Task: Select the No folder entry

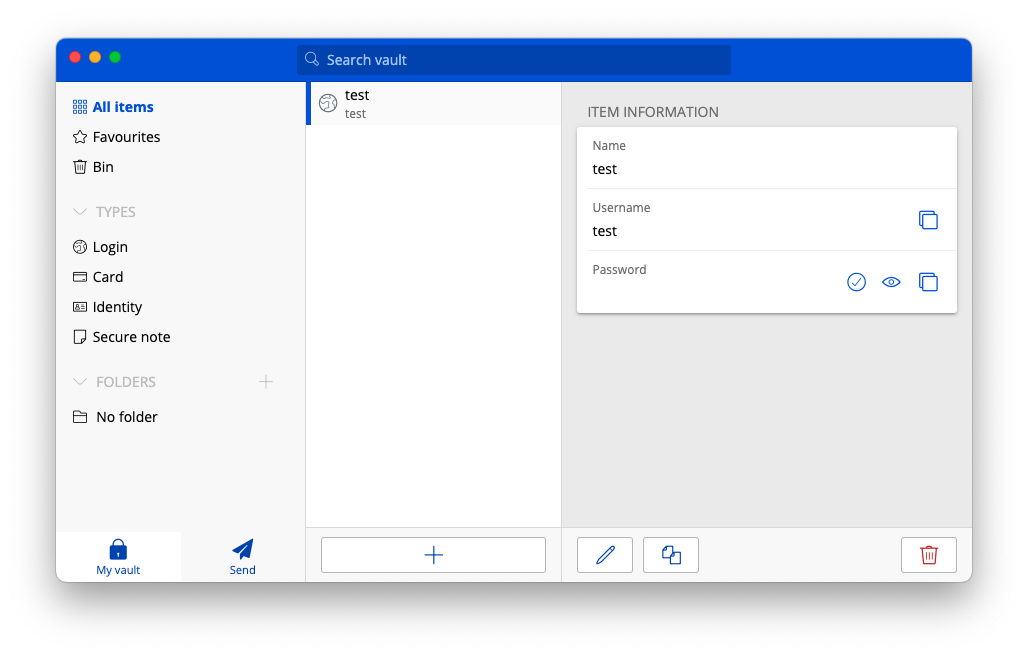Action: [115, 417]
